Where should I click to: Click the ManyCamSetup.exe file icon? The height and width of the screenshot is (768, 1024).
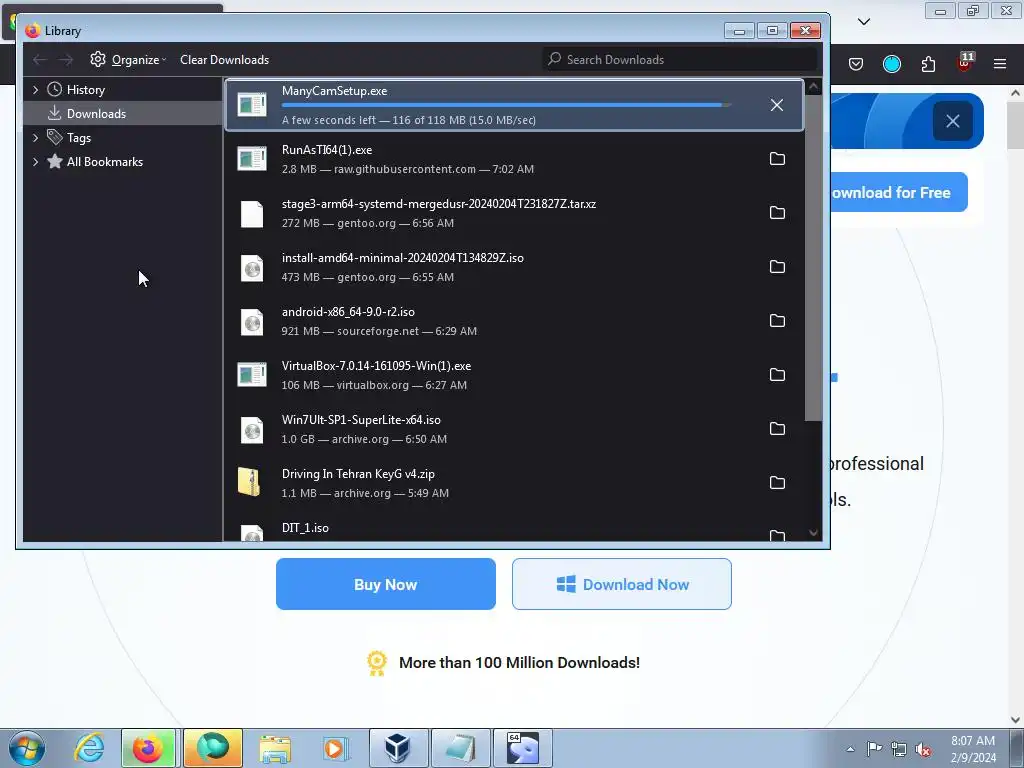[x=252, y=104]
